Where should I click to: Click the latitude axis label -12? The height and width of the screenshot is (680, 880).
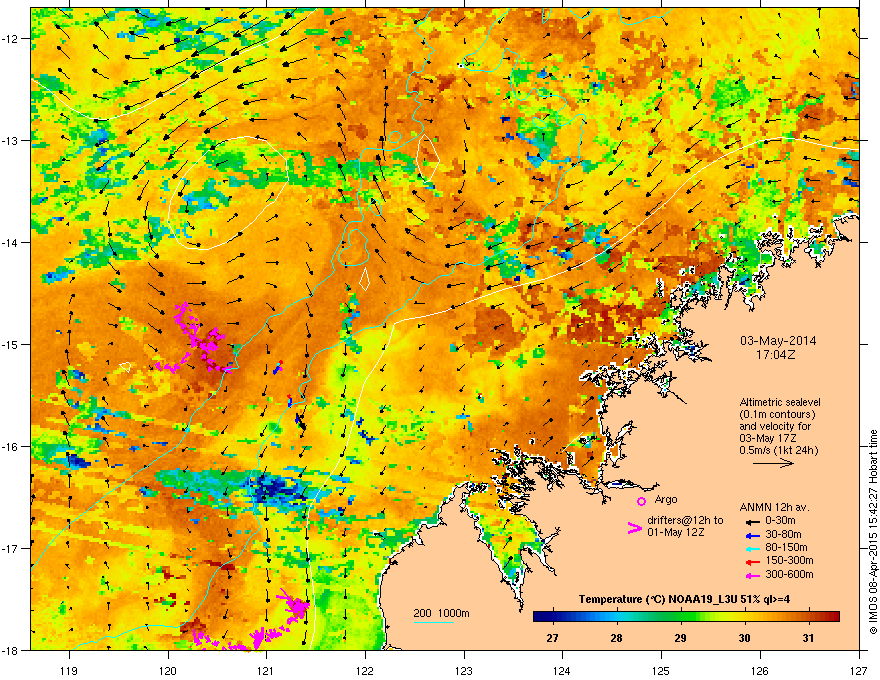(x=10, y=38)
